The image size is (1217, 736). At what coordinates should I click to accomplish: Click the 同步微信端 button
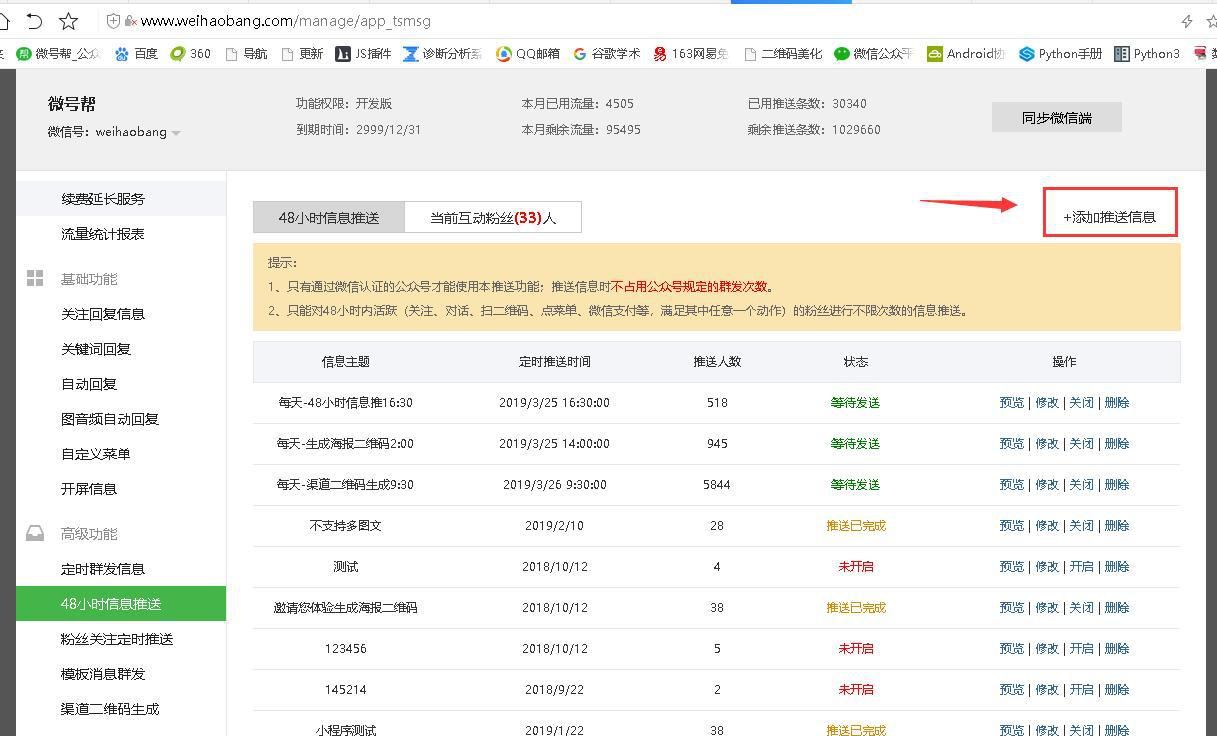click(x=1056, y=117)
